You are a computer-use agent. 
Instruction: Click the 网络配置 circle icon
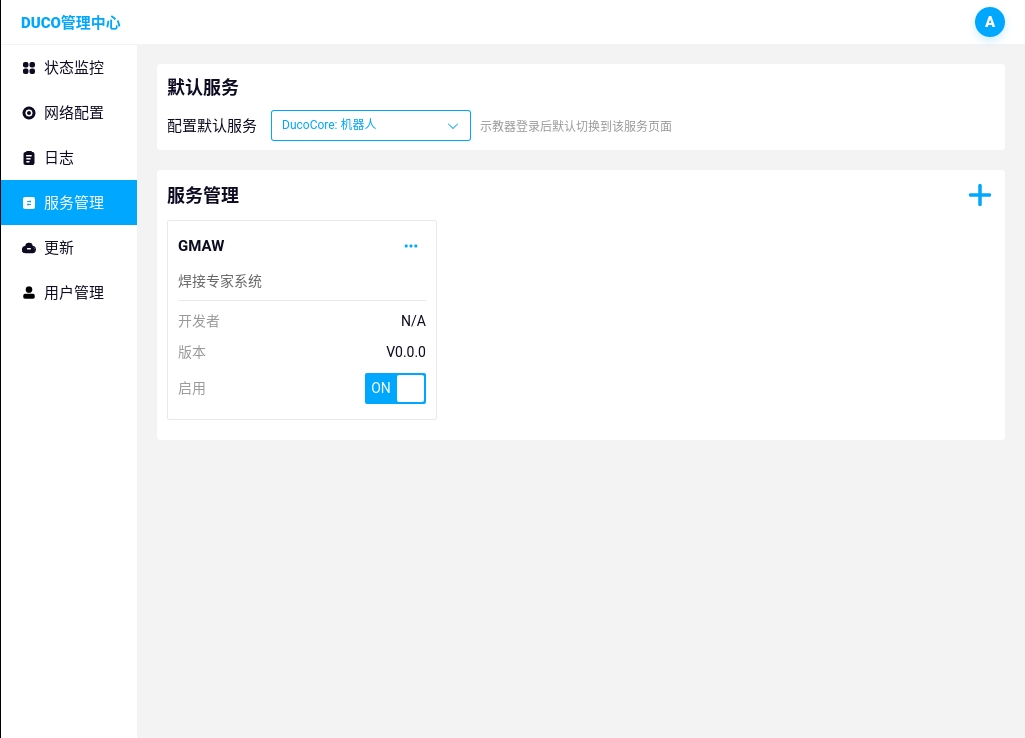[x=29, y=113]
